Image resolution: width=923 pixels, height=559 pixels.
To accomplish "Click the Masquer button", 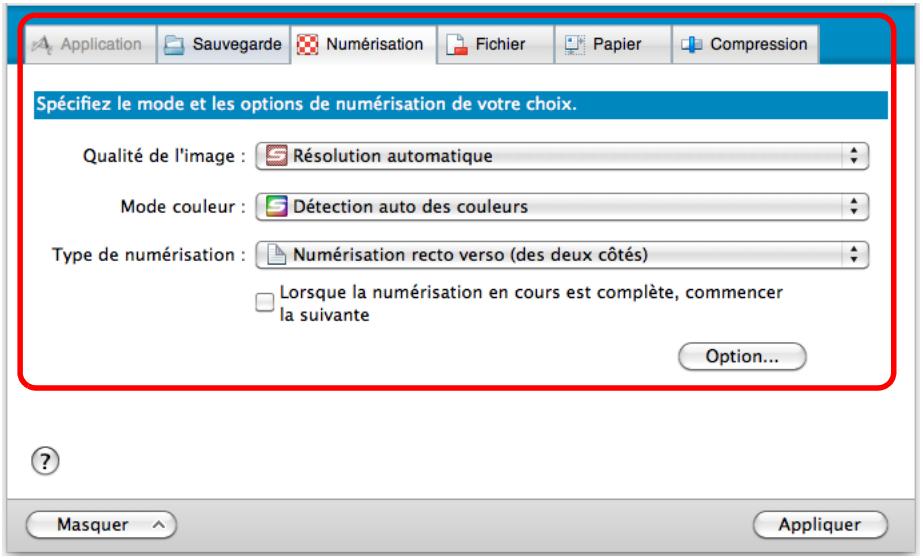I will click(x=101, y=525).
